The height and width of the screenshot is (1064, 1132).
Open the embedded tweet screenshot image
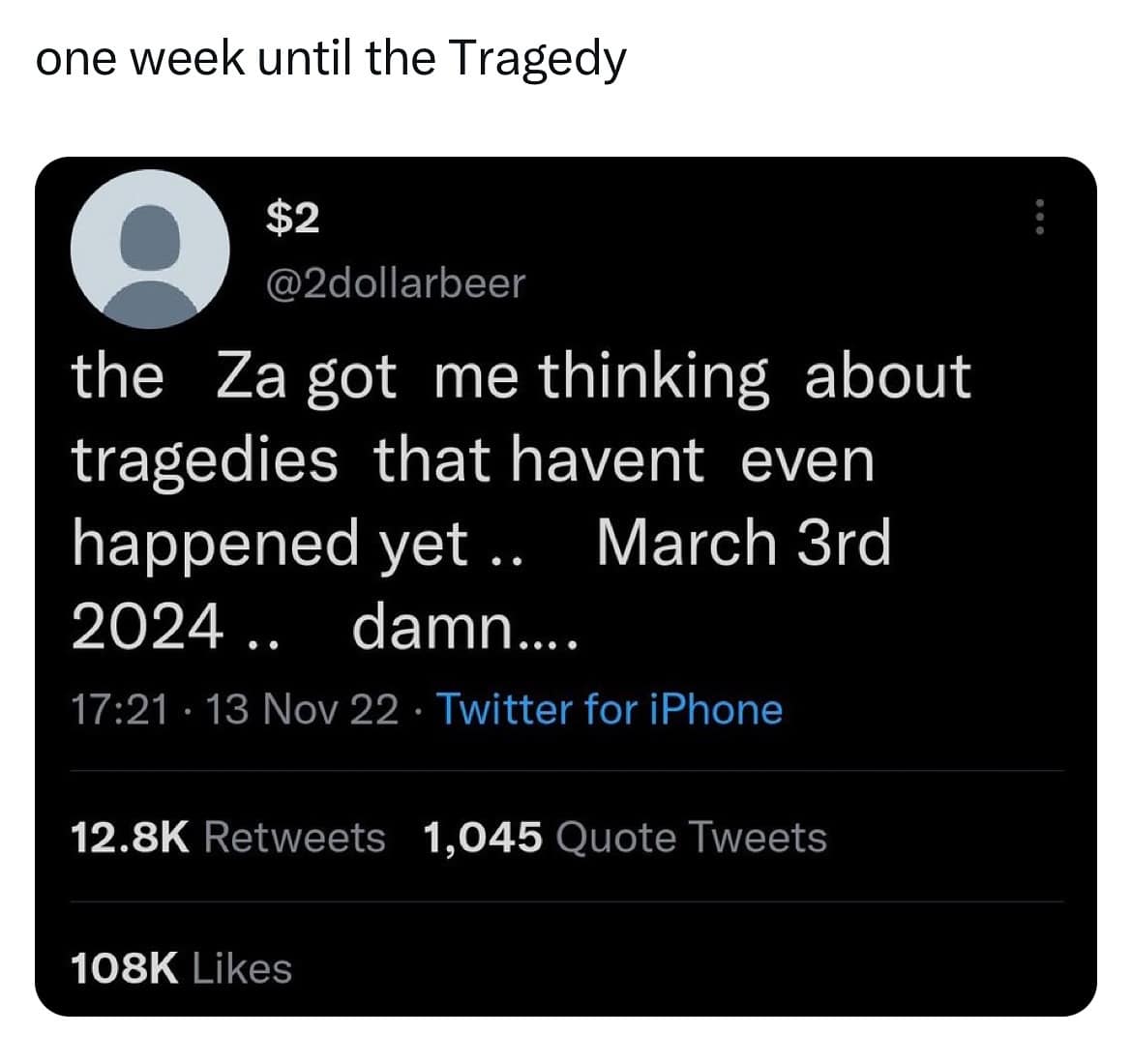click(566, 586)
